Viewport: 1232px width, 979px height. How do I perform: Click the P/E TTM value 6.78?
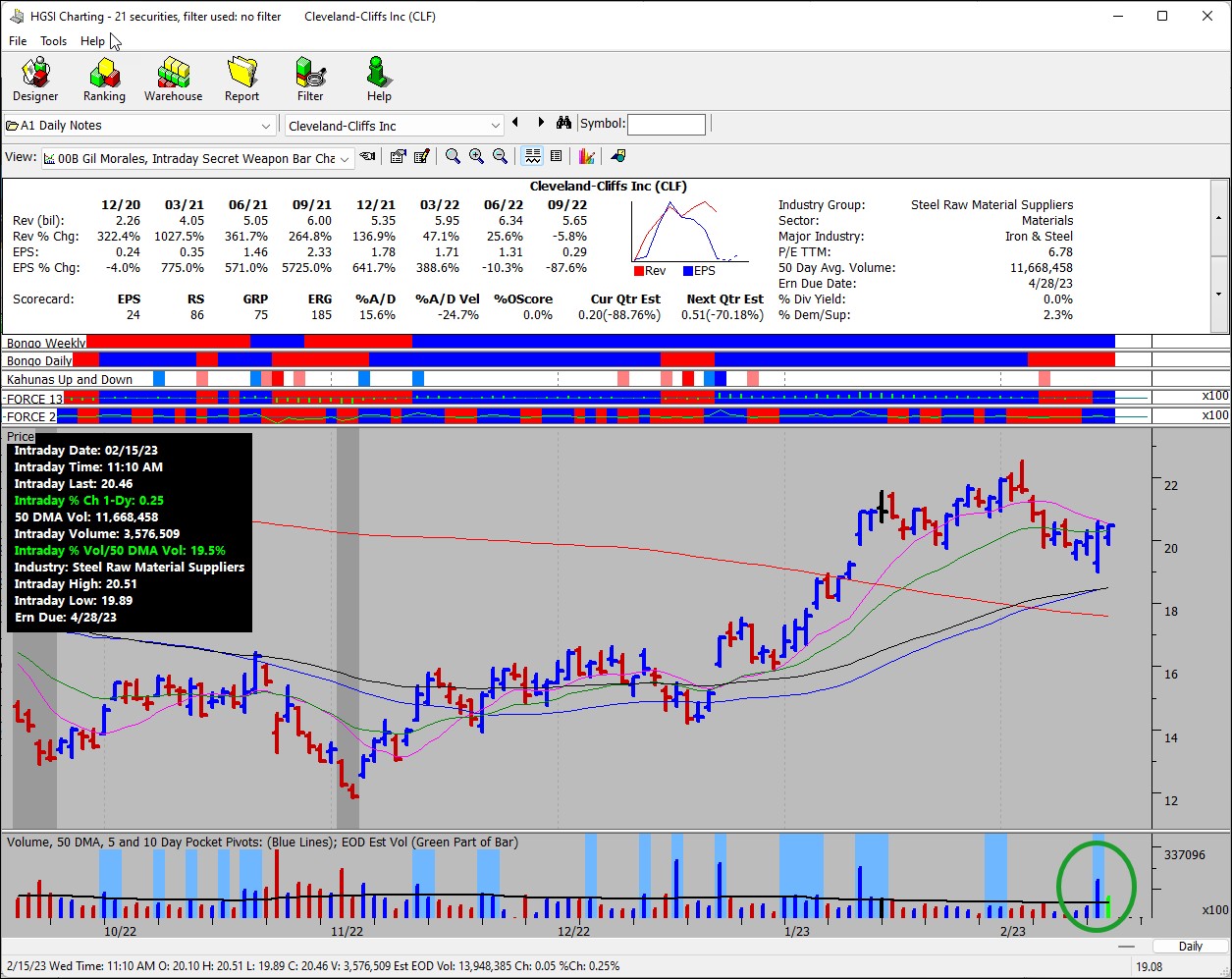pyautogui.click(x=1060, y=252)
